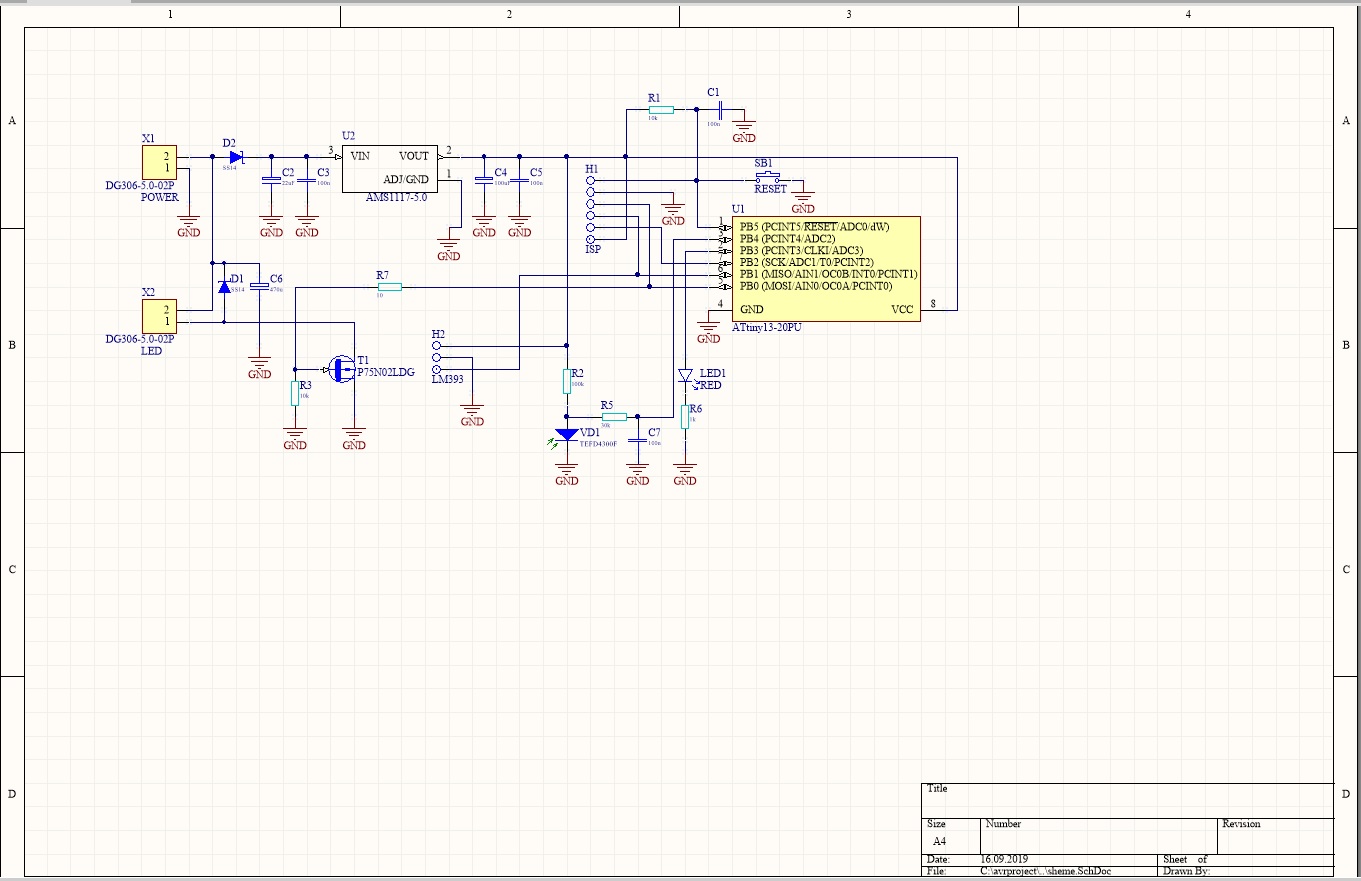Click the date '16.09.2019' in title block

pyautogui.click(x=1004, y=860)
